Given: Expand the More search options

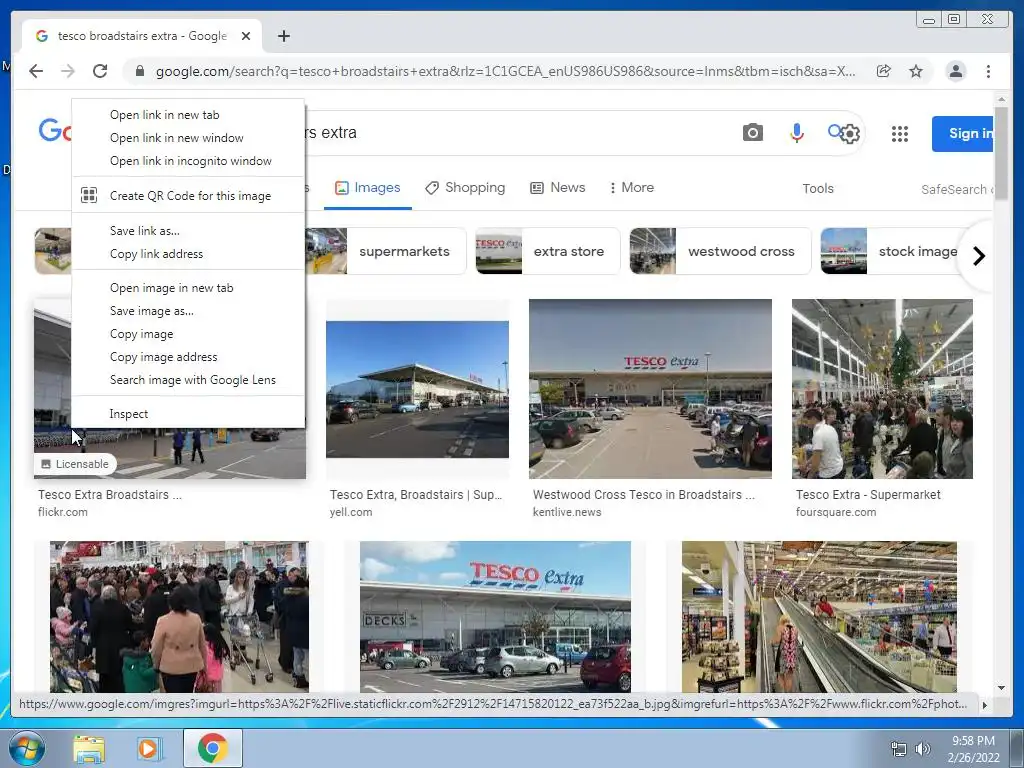Looking at the screenshot, I should pos(632,188).
